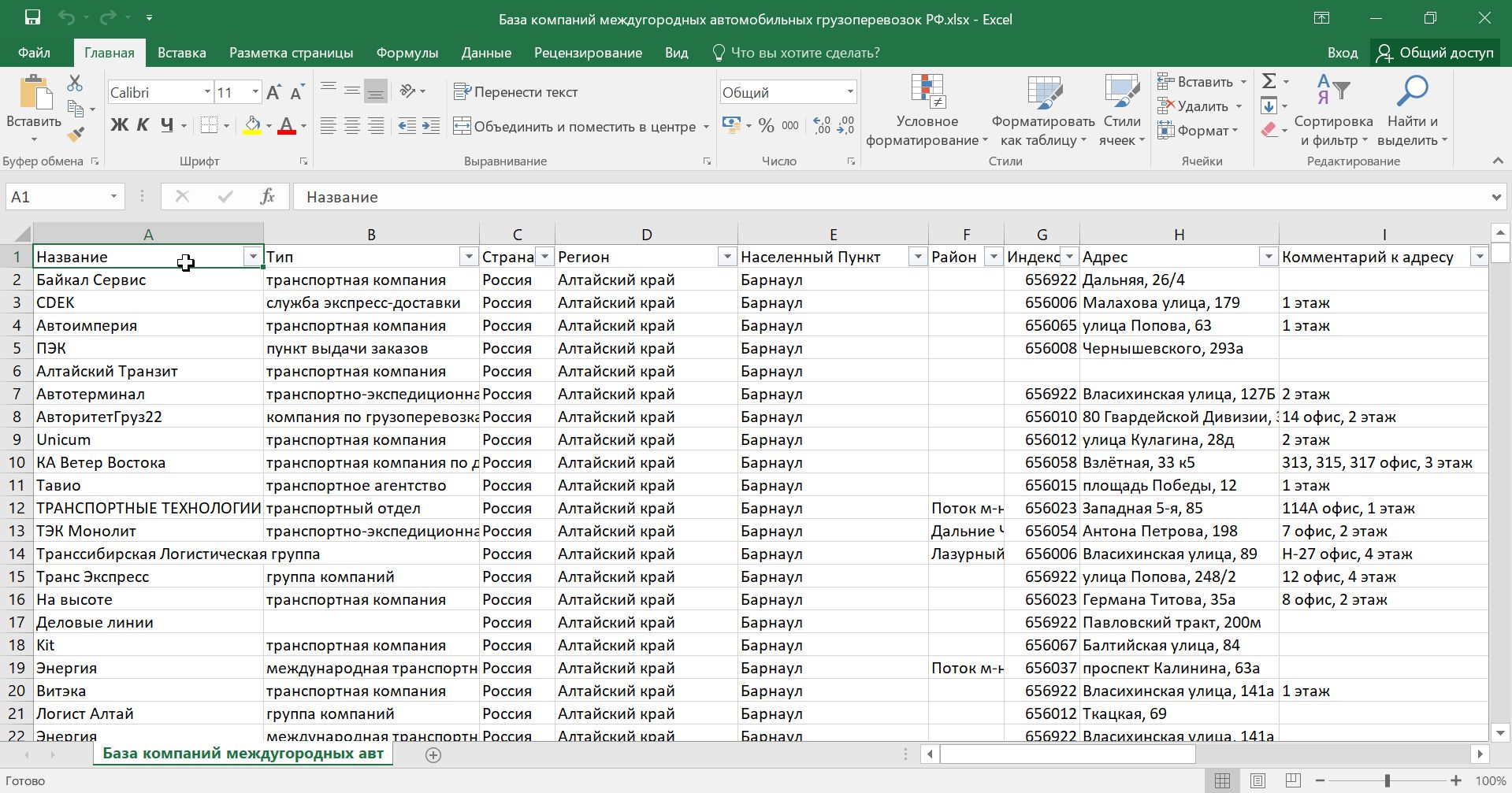Click the Format Painter brush icon
The image size is (1512, 793).
point(76,135)
